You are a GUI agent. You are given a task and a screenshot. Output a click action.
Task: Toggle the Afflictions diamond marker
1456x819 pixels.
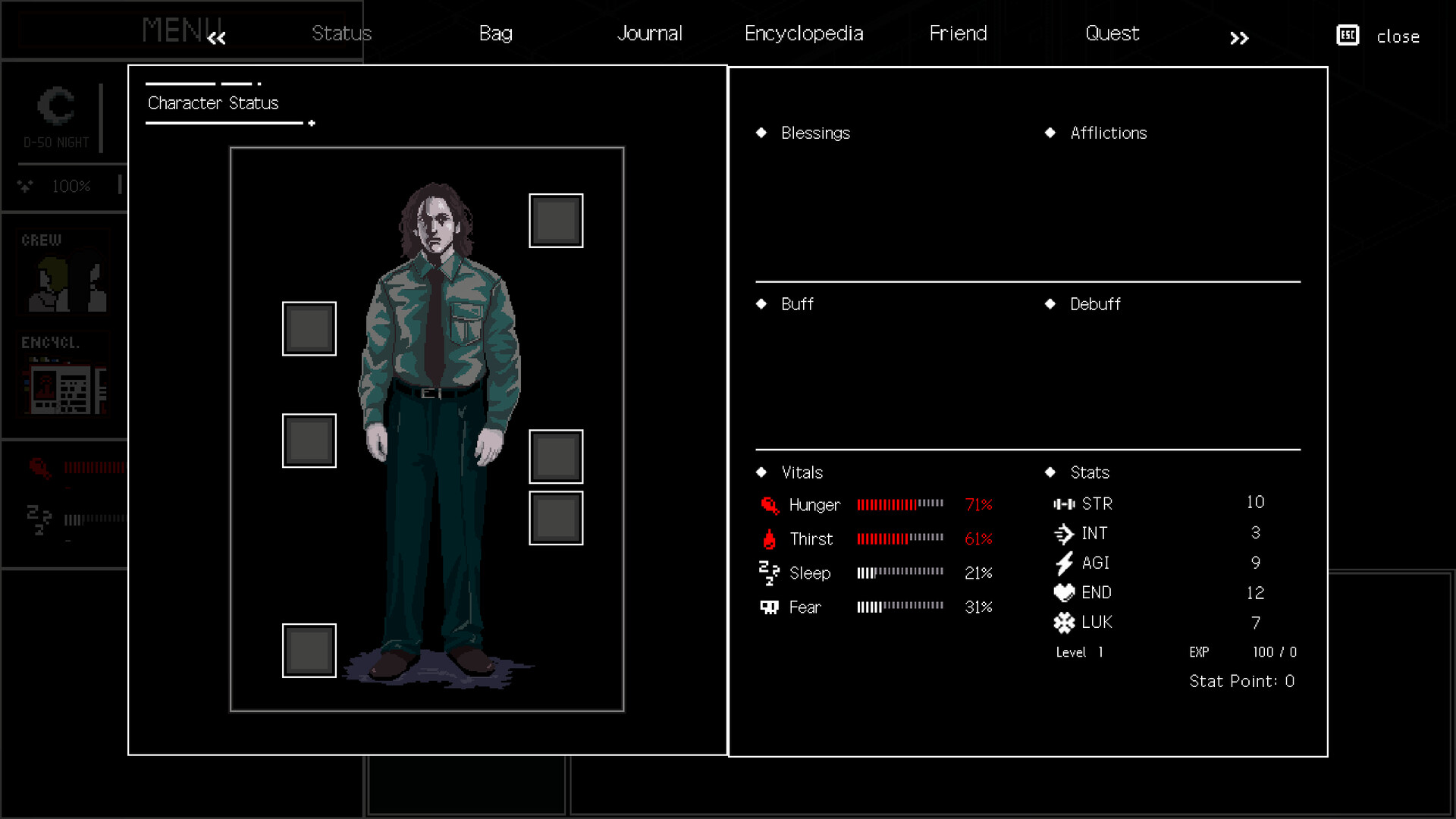(1050, 132)
